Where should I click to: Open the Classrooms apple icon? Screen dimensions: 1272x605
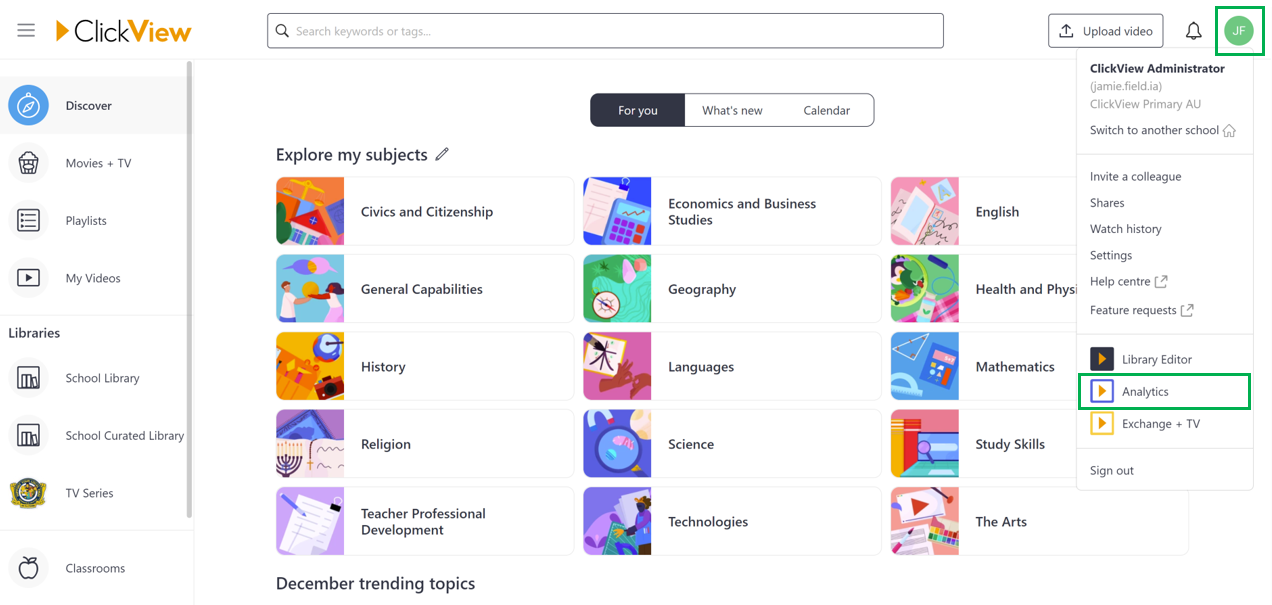coord(29,568)
